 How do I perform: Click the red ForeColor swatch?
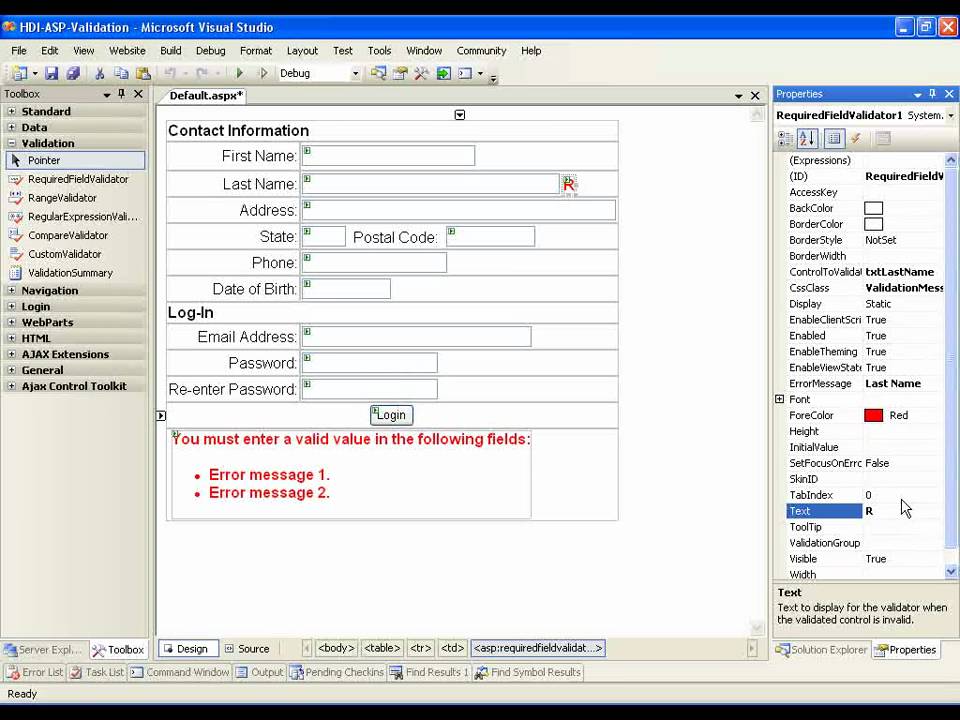(874, 416)
